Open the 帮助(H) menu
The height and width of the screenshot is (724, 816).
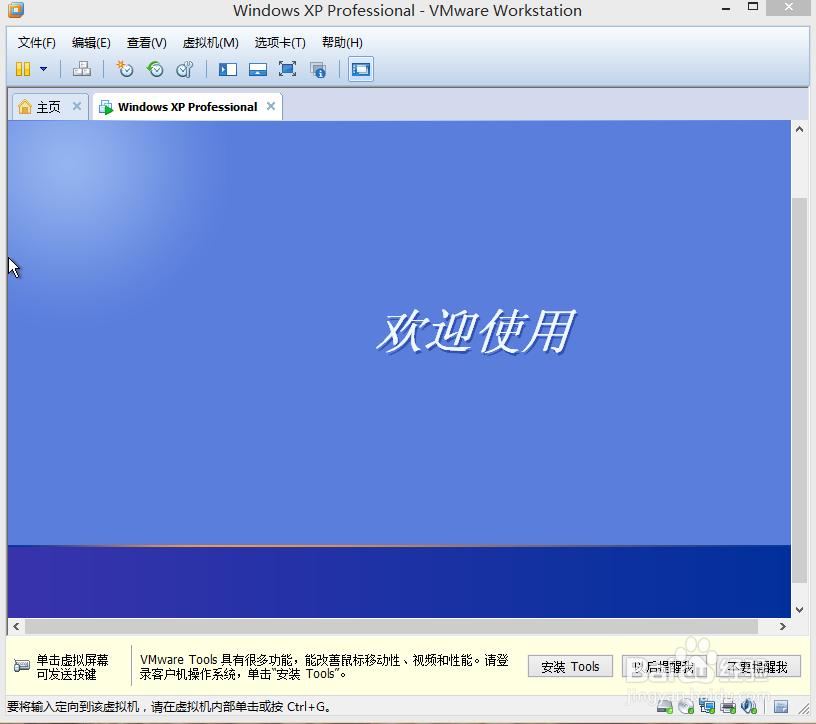[342, 43]
